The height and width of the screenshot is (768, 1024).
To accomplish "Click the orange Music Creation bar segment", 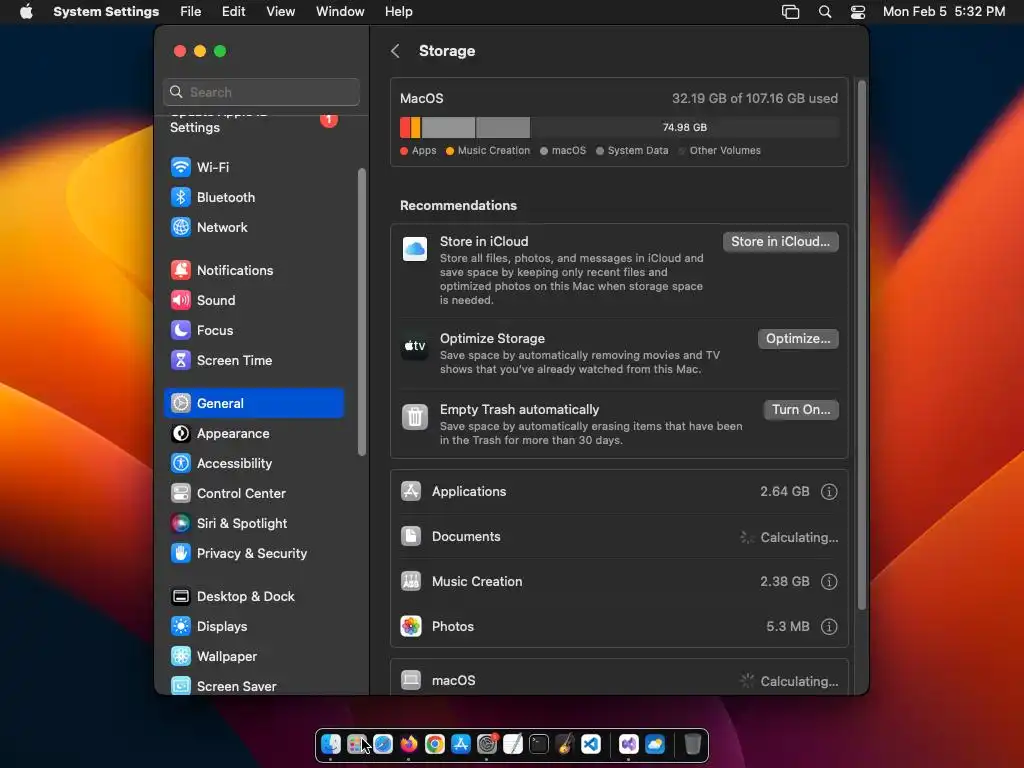I will (416, 127).
